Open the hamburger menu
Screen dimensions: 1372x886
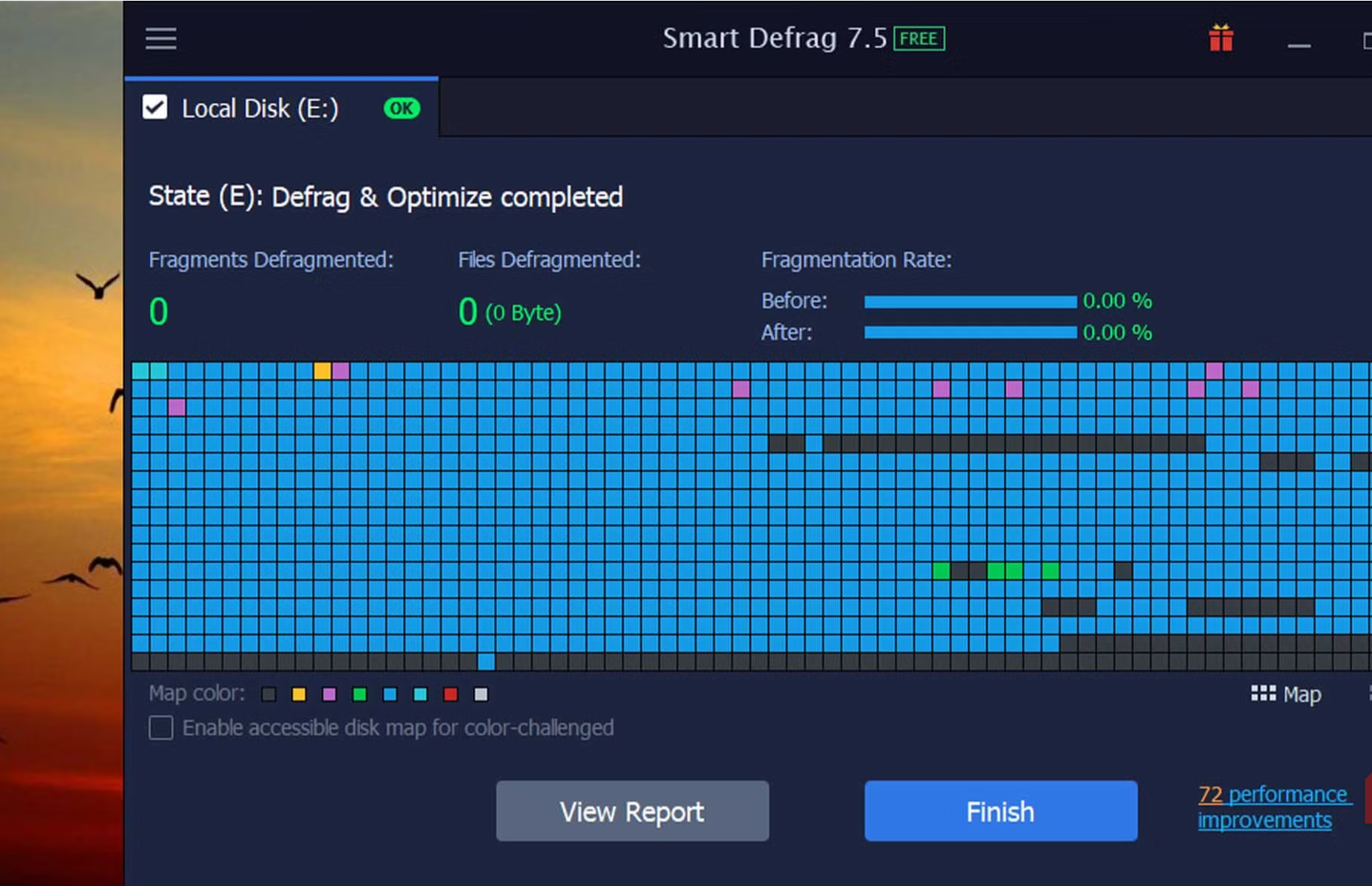161,38
